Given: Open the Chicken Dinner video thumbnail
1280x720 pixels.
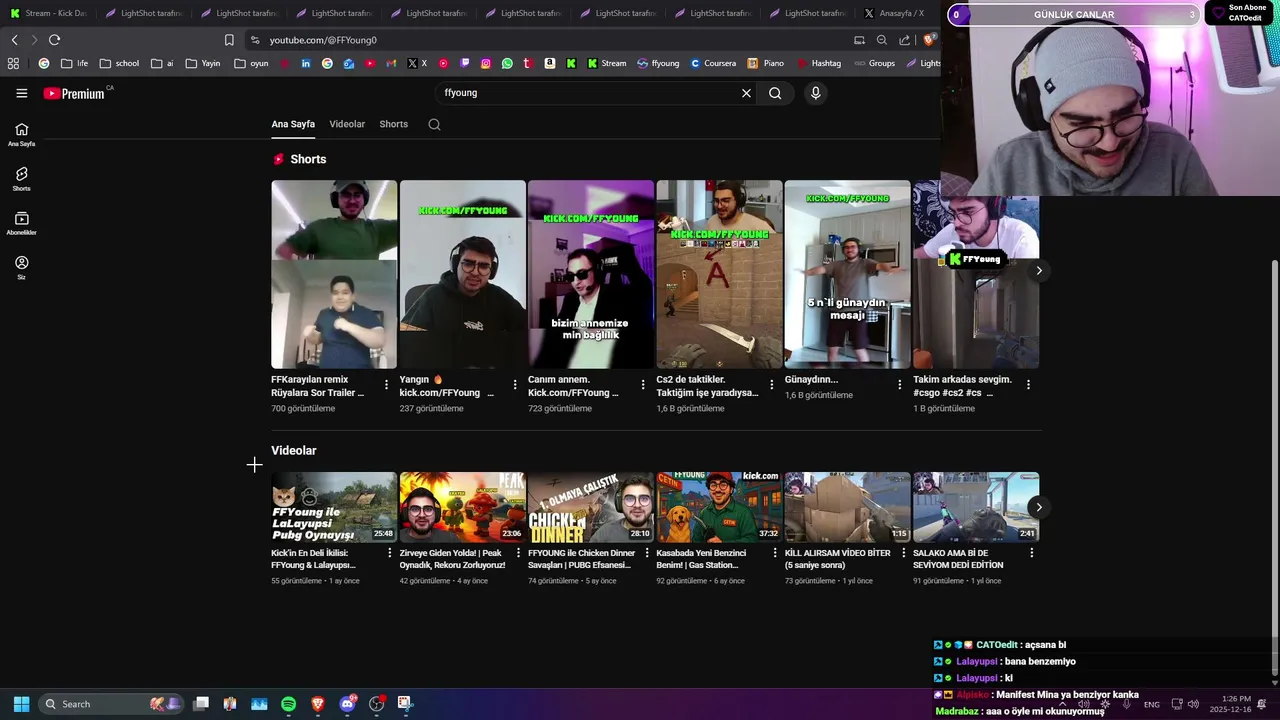Looking at the screenshot, I should tap(591, 507).
